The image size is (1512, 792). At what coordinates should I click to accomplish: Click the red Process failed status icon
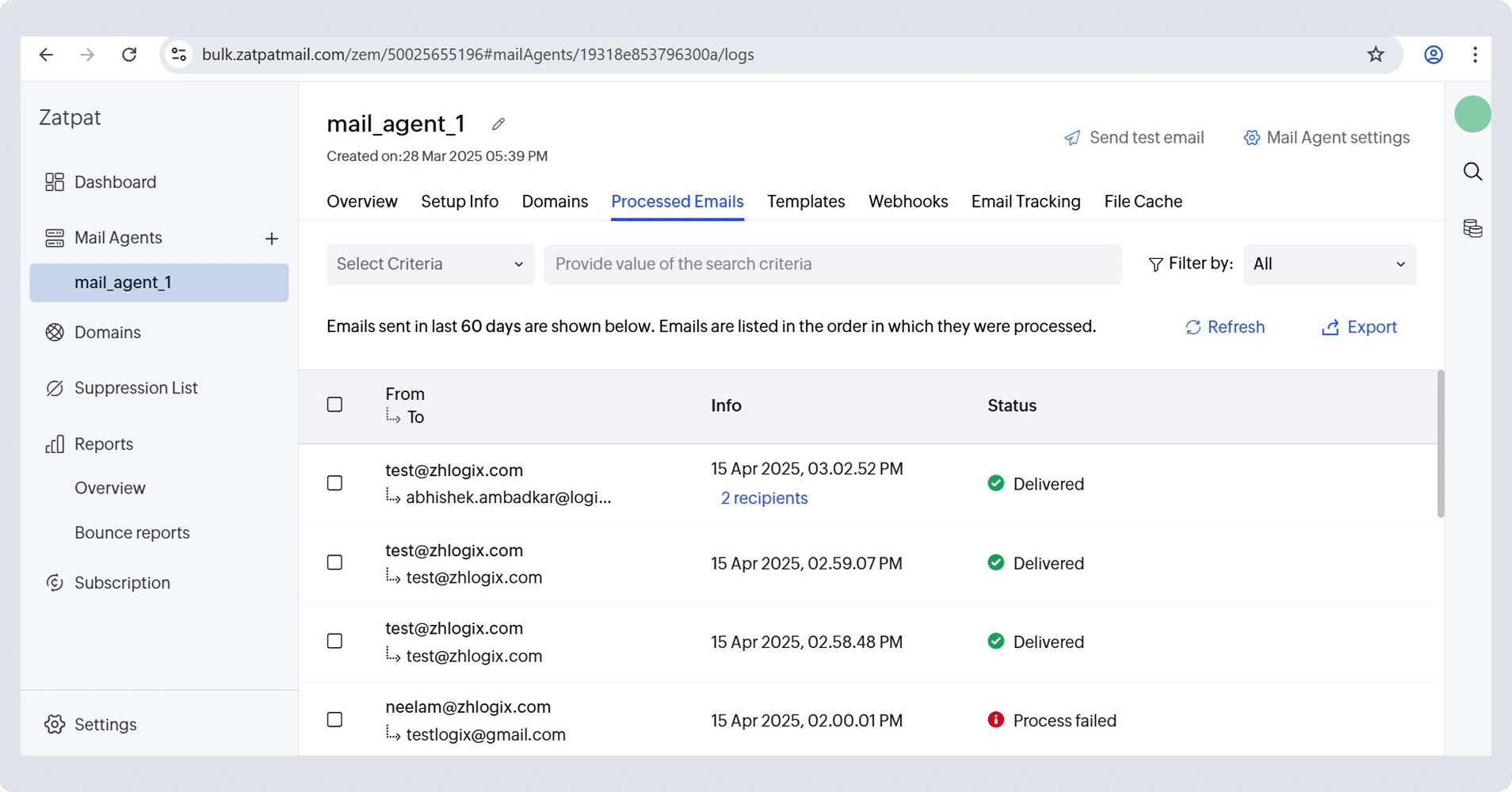996,720
